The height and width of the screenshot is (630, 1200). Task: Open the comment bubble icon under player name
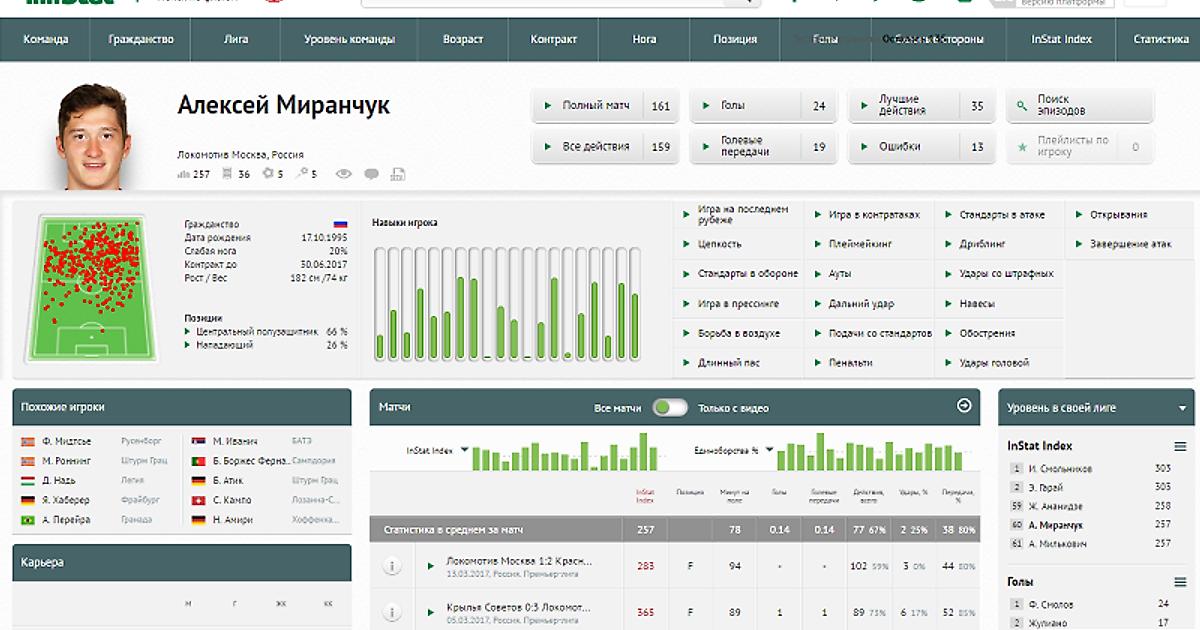(371, 174)
